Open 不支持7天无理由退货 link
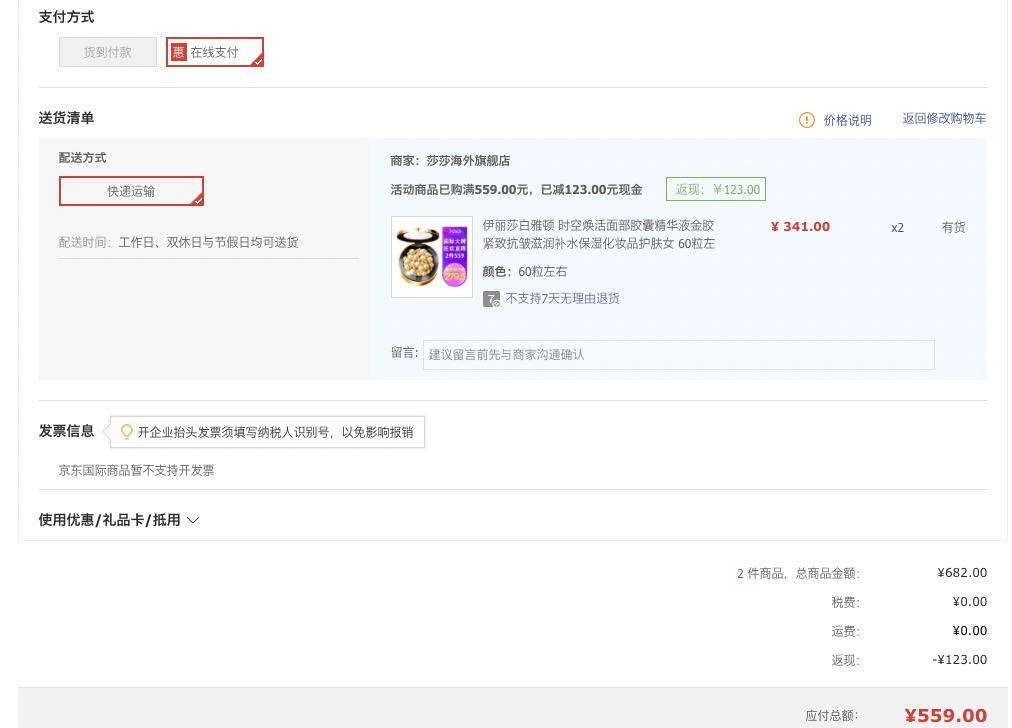The height and width of the screenshot is (728, 1012). [563, 298]
